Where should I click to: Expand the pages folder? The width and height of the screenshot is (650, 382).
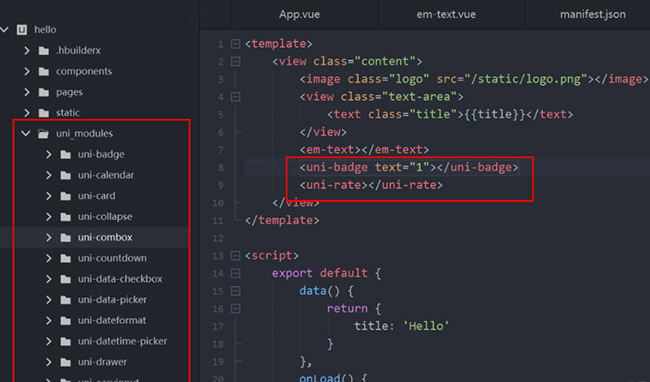point(27,92)
